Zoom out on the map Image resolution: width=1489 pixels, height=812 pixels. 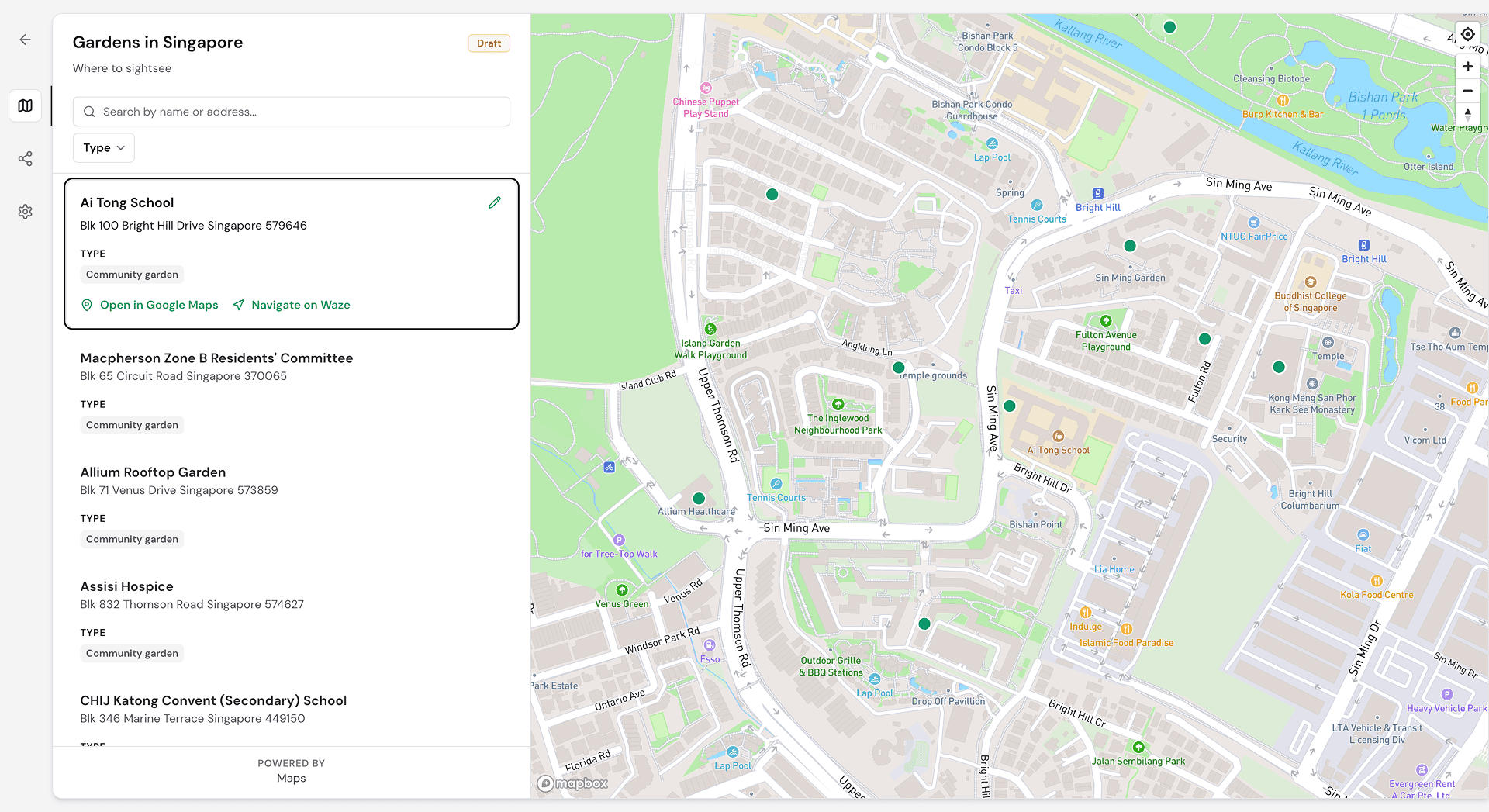tap(1467, 91)
